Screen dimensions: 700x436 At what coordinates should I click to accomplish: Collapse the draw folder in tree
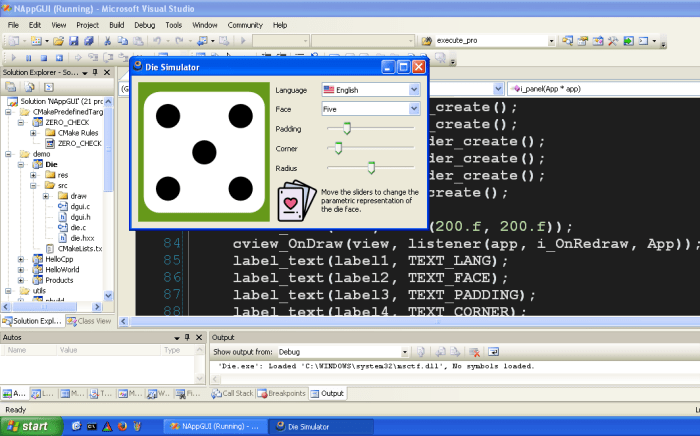pyautogui.click(x=46, y=196)
